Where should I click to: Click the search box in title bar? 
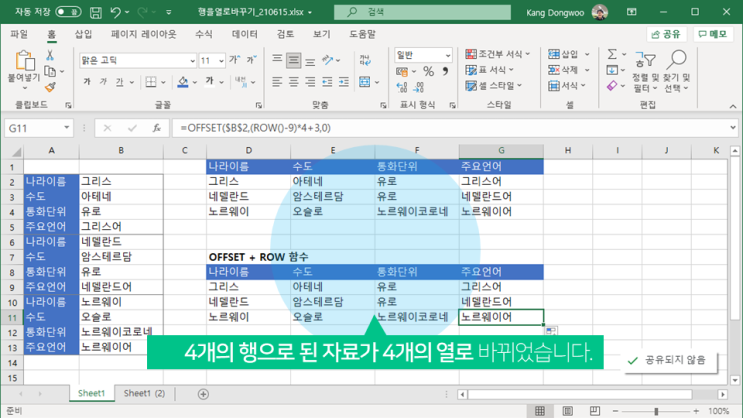(422, 12)
